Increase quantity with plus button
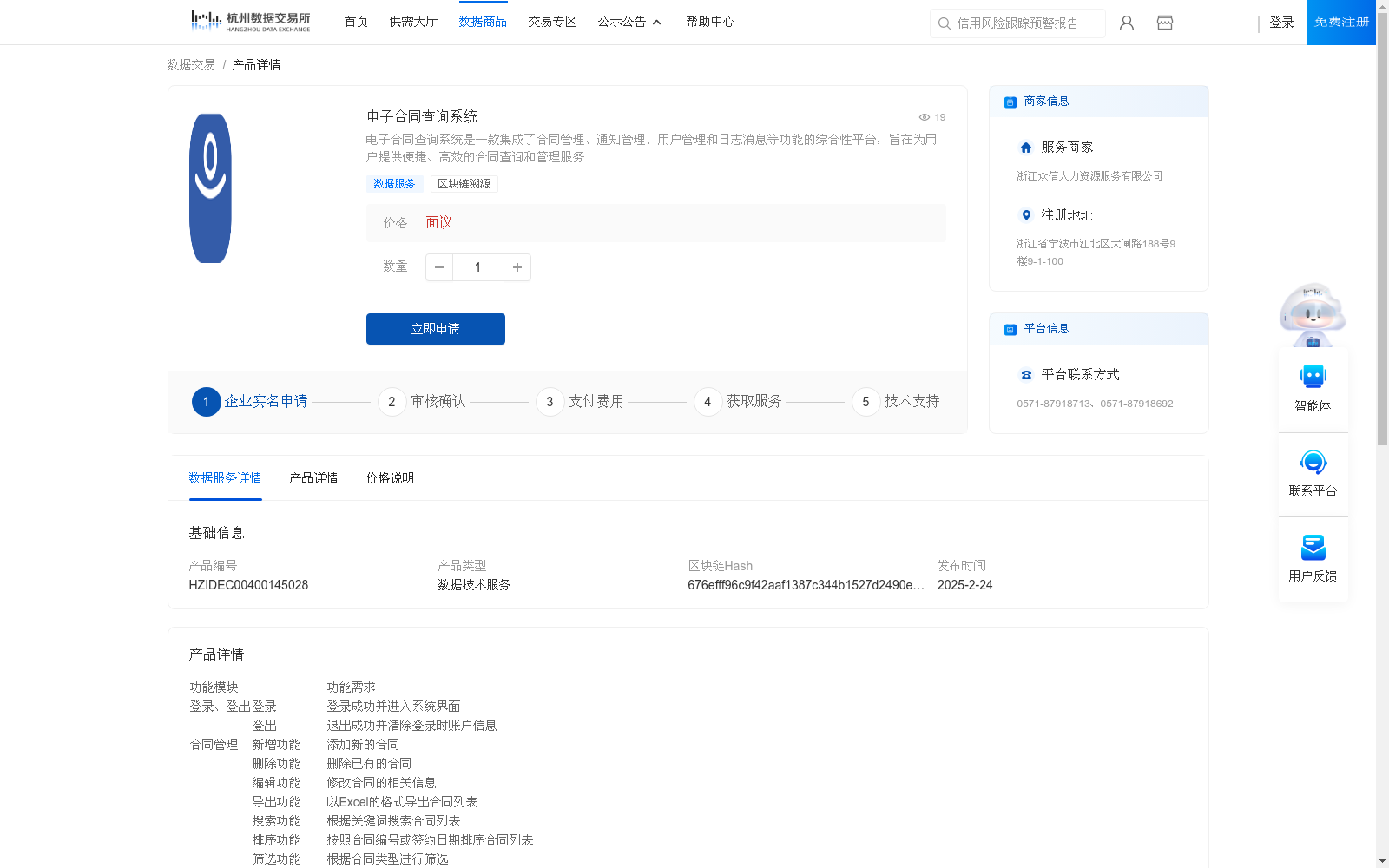This screenshot has width=1389, height=868. pos(517,267)
